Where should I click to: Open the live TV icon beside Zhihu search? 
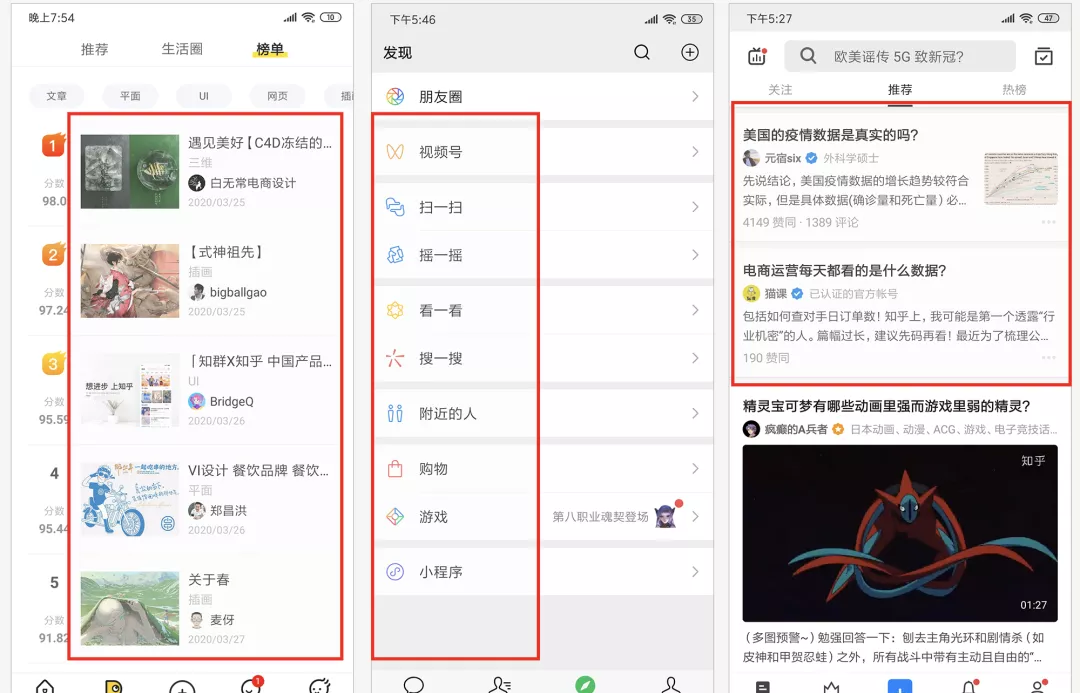click(757, 56)
